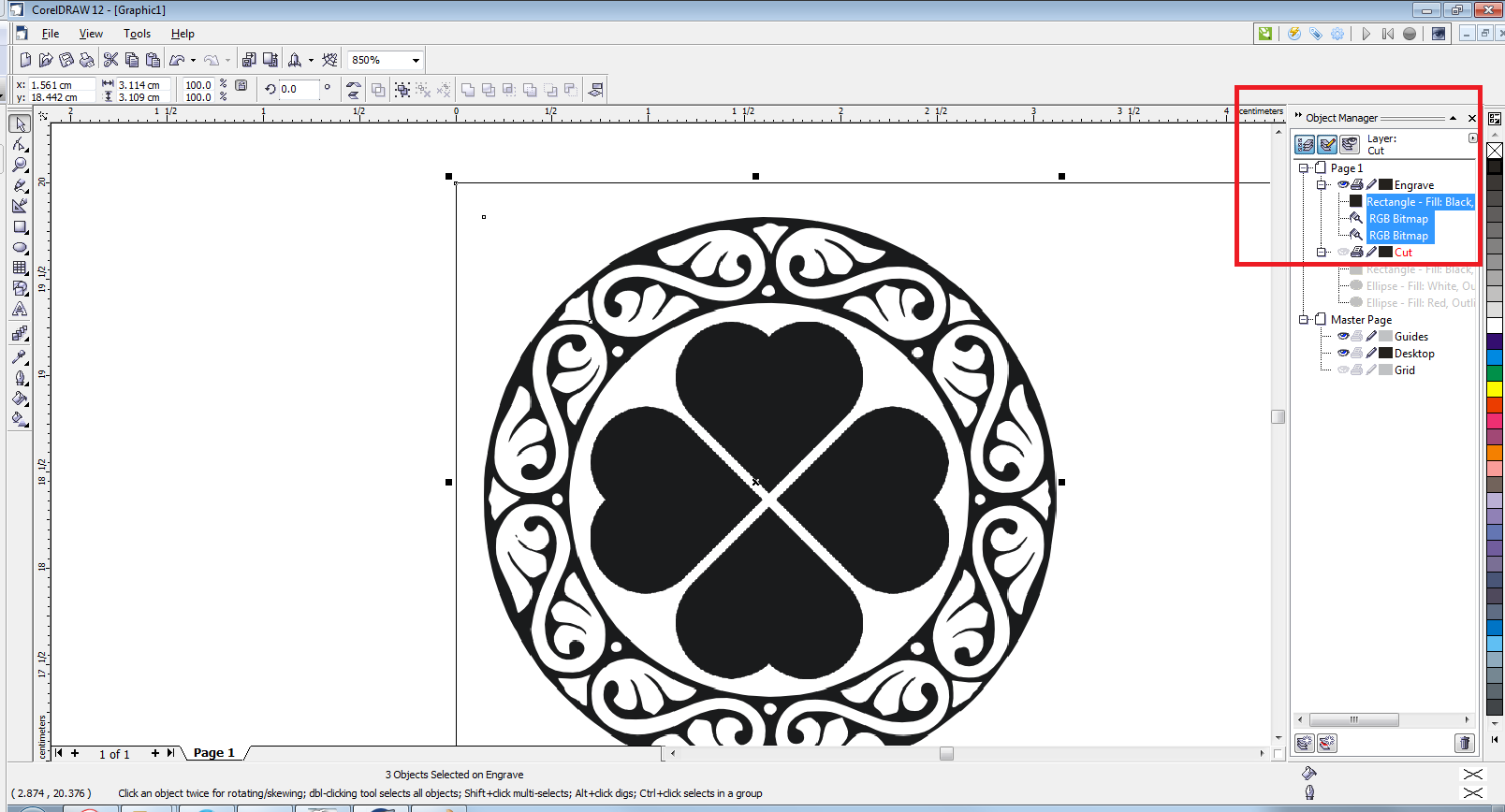Select the Graph Paper tool
Screen dimensions: 1505x812
click(20, 268)
